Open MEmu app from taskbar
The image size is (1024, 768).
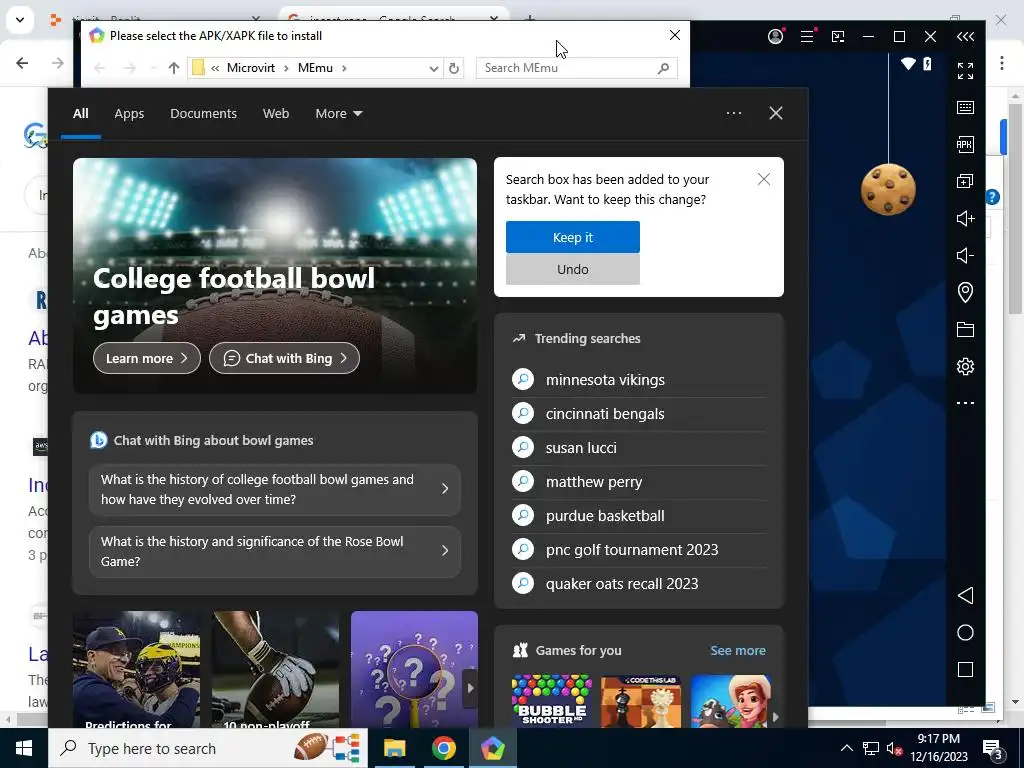(x=492, y=748)
